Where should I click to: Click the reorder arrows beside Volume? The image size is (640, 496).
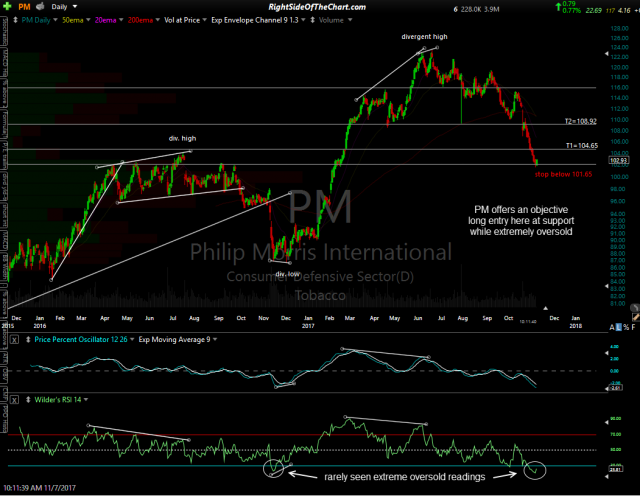coord(313,20)
